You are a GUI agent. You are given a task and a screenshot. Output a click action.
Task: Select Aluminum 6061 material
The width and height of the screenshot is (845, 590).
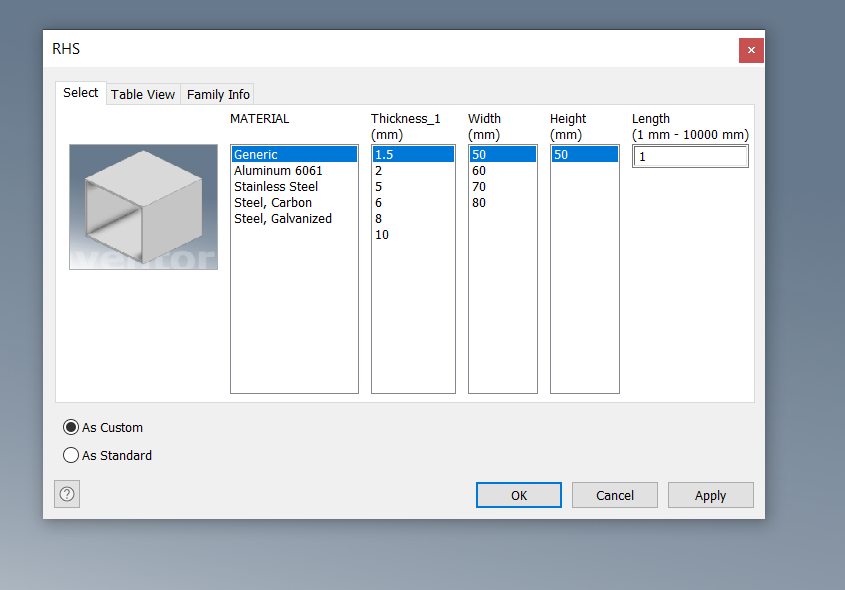278,170
